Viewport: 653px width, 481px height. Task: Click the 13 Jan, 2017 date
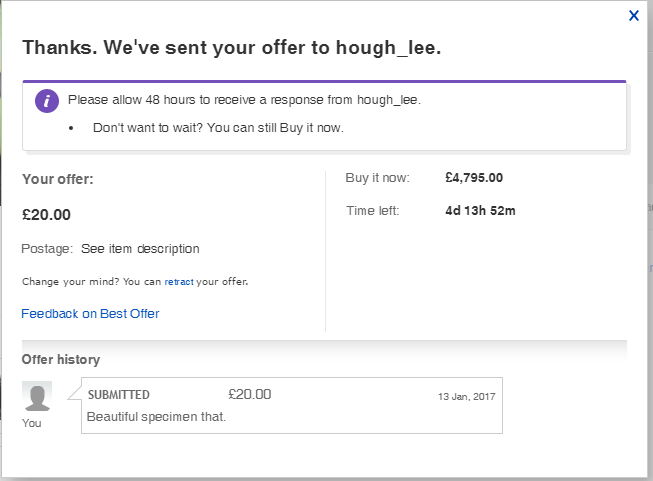tap(466, 396)
